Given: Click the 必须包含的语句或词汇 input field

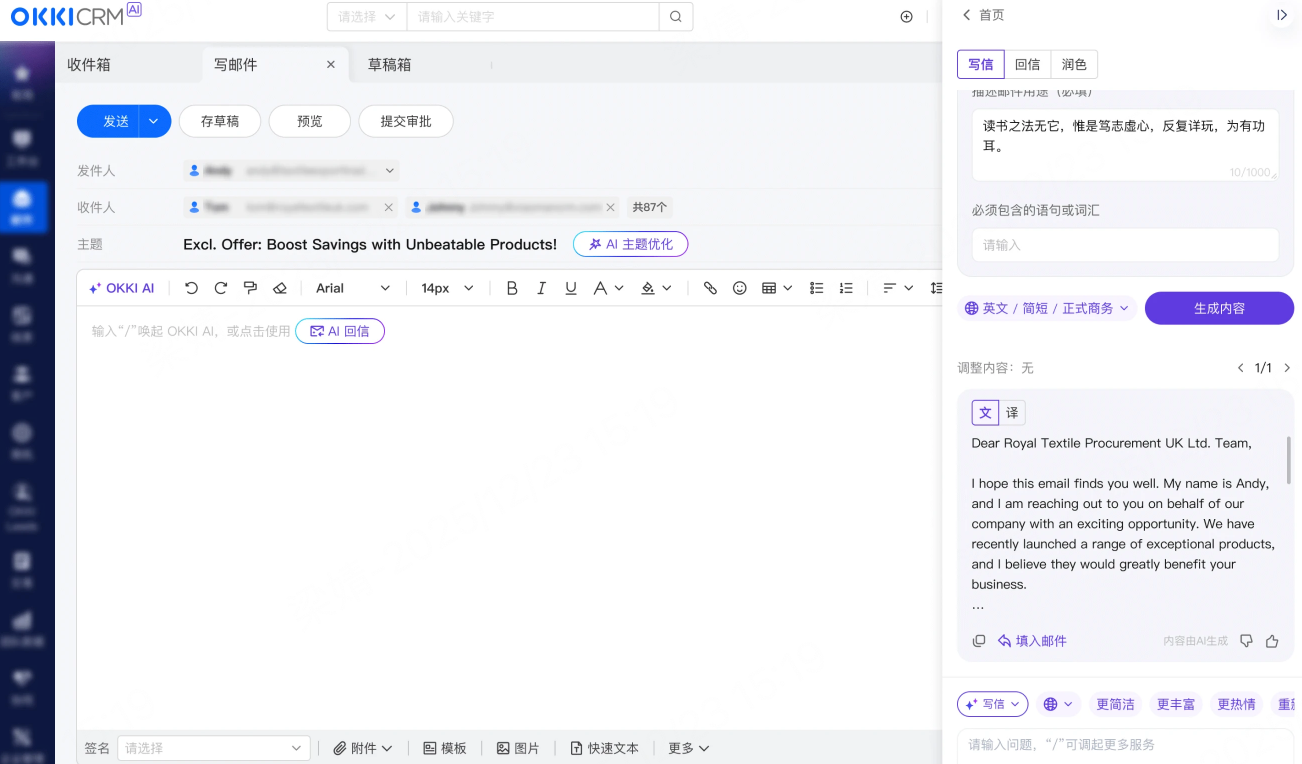Looking at the screenshot, I should click(x=1125, y=245).
